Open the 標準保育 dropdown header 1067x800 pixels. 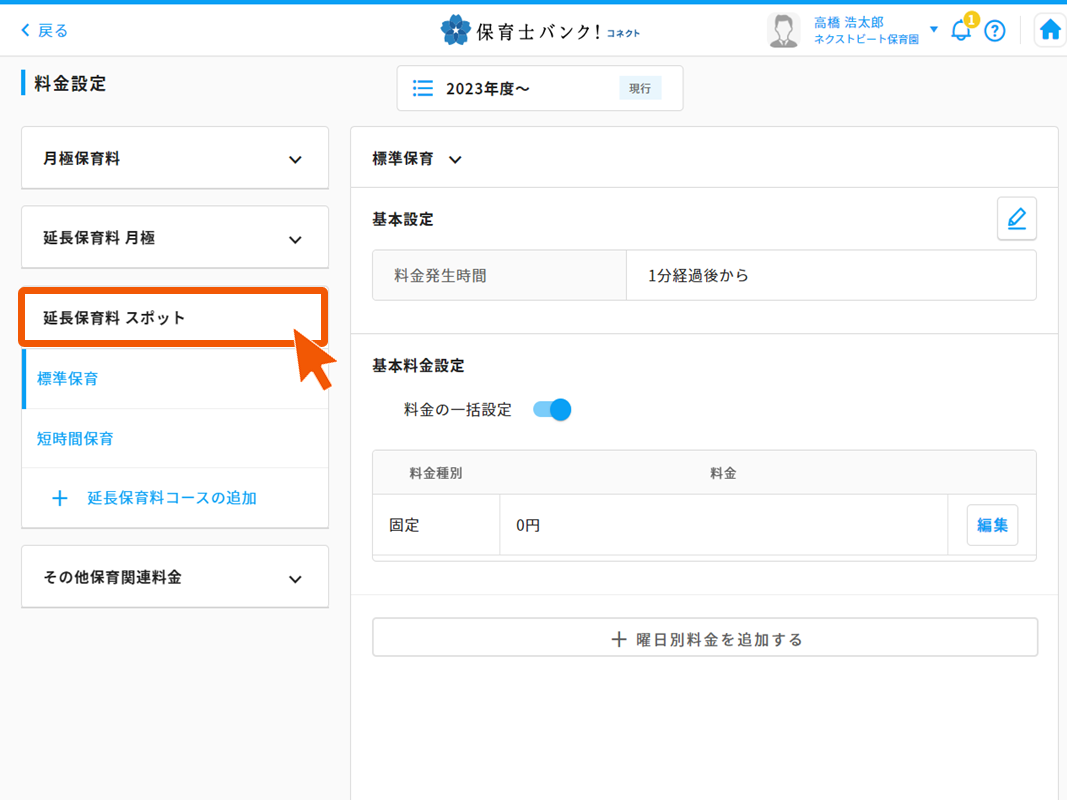click(417, 159)
